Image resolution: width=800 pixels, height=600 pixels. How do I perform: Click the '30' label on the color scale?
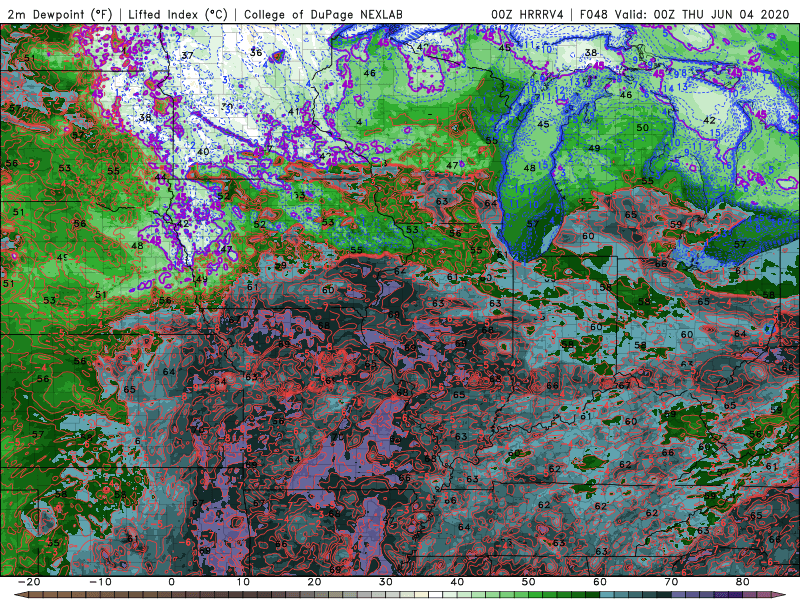[386, 582]
